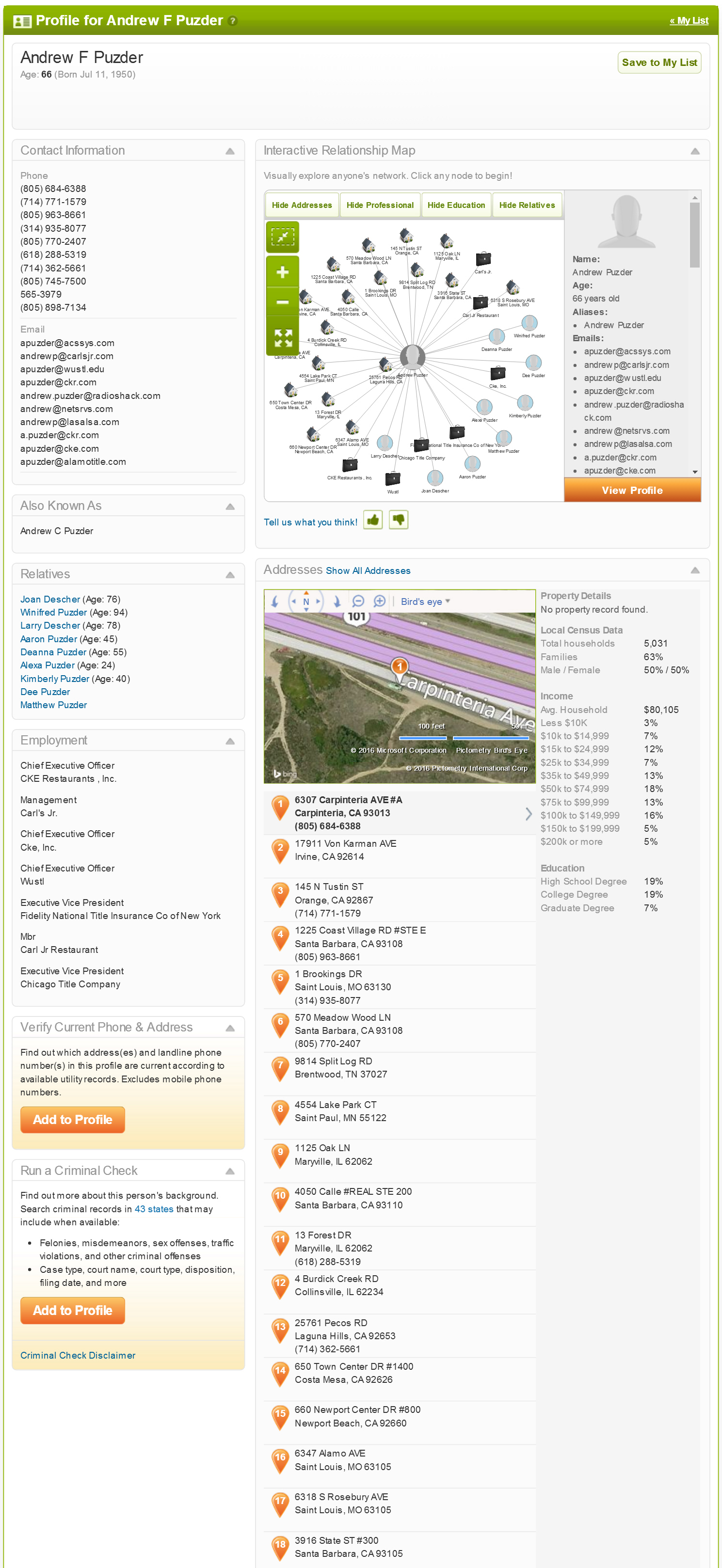Rotate the aerial map counterclockwise
Image resolution: width=722 pixels, height=1568 pixels.
pos(275,602)
